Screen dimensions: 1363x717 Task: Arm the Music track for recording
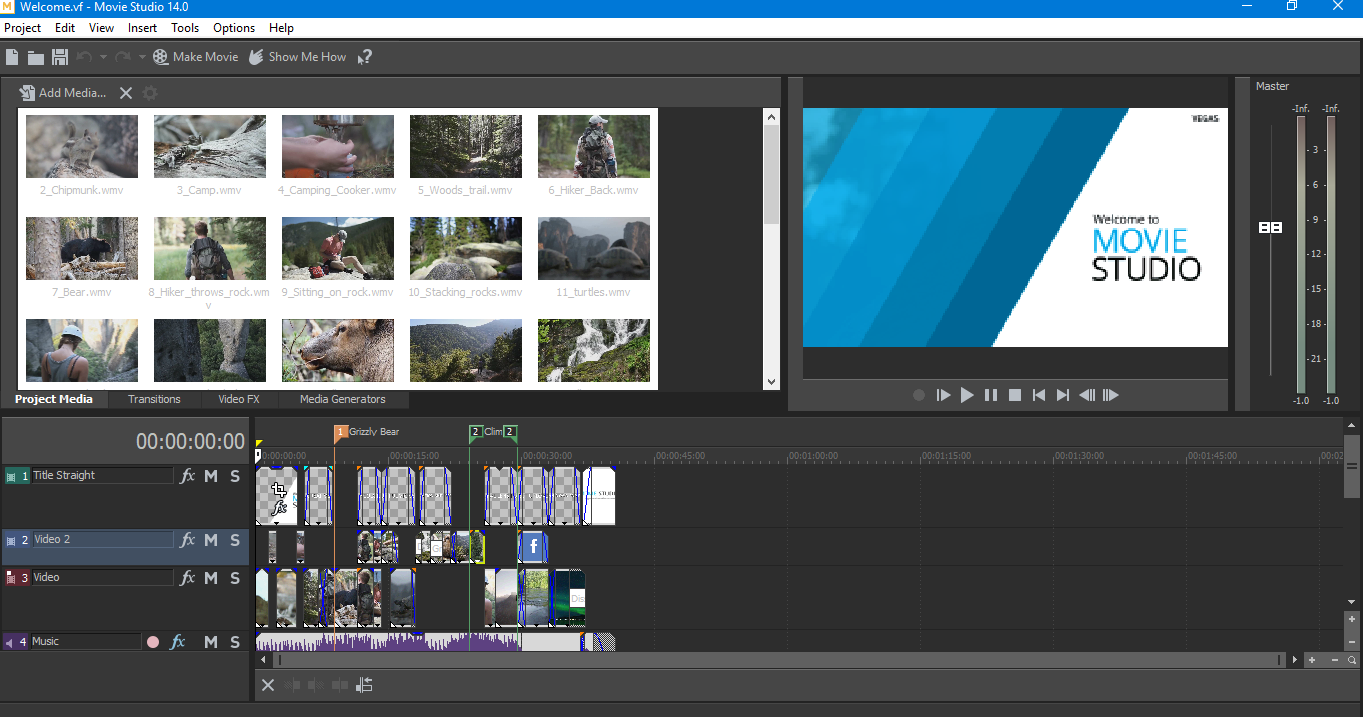point(153,642)
